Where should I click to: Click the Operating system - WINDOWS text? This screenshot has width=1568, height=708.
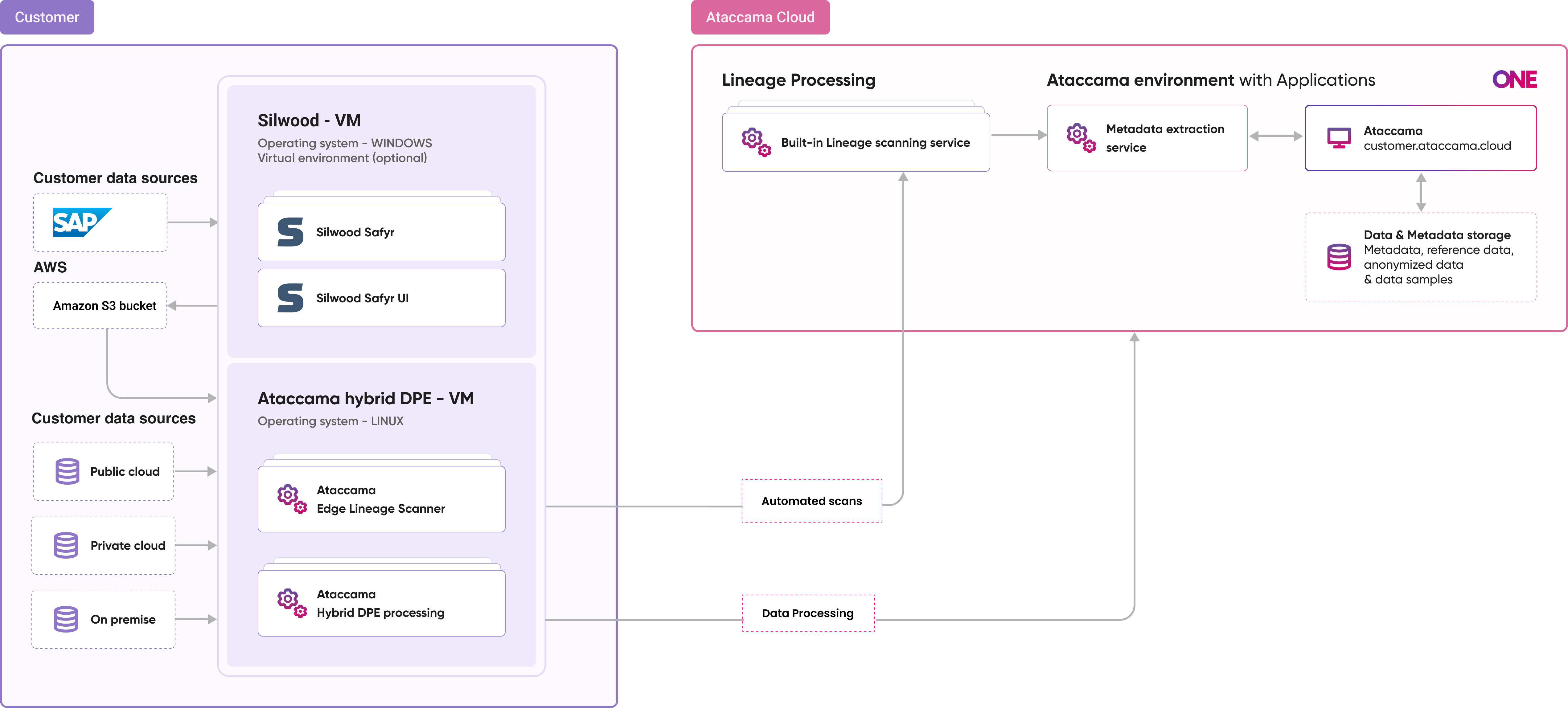344,143
